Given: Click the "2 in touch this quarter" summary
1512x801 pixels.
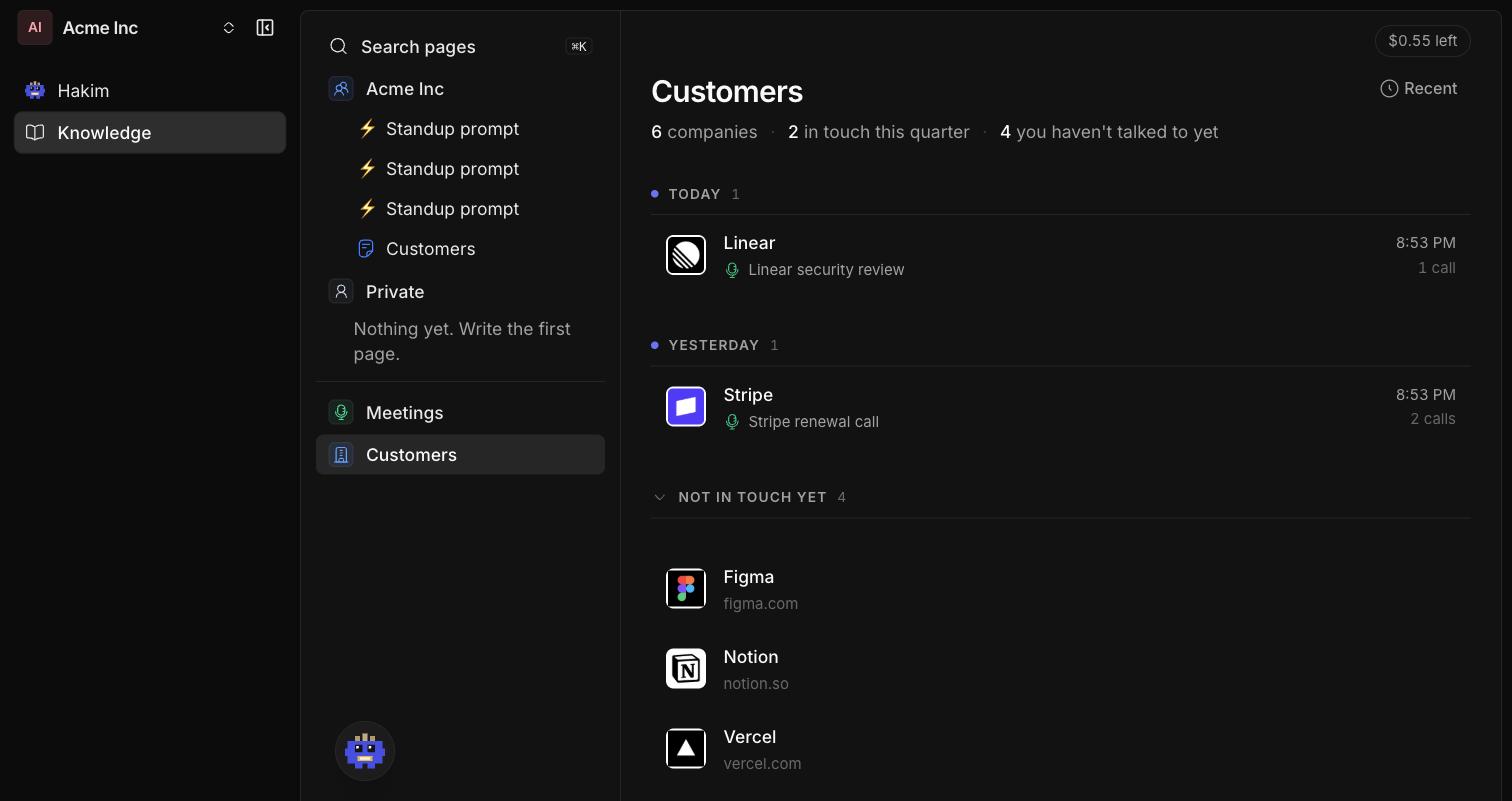Looking at the screenshot, I should click(878, 132).
